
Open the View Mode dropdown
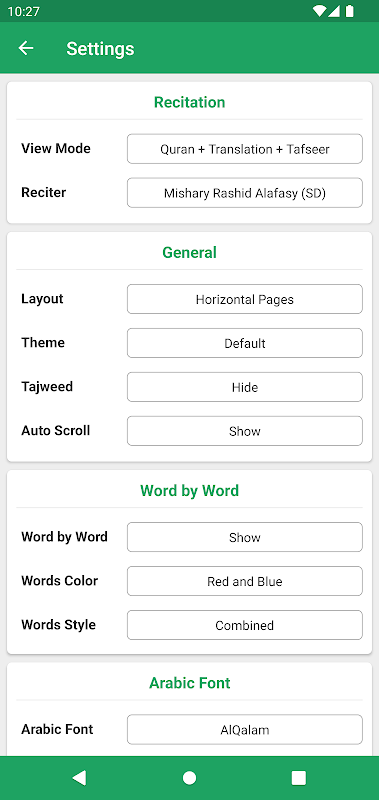tap(245, 149)
